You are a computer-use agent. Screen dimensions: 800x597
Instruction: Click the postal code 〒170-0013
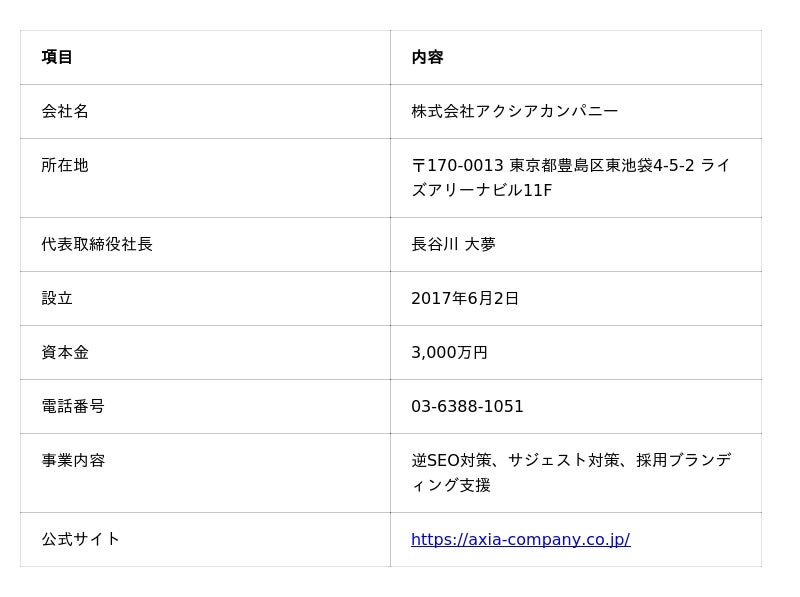tap(457, 165)
